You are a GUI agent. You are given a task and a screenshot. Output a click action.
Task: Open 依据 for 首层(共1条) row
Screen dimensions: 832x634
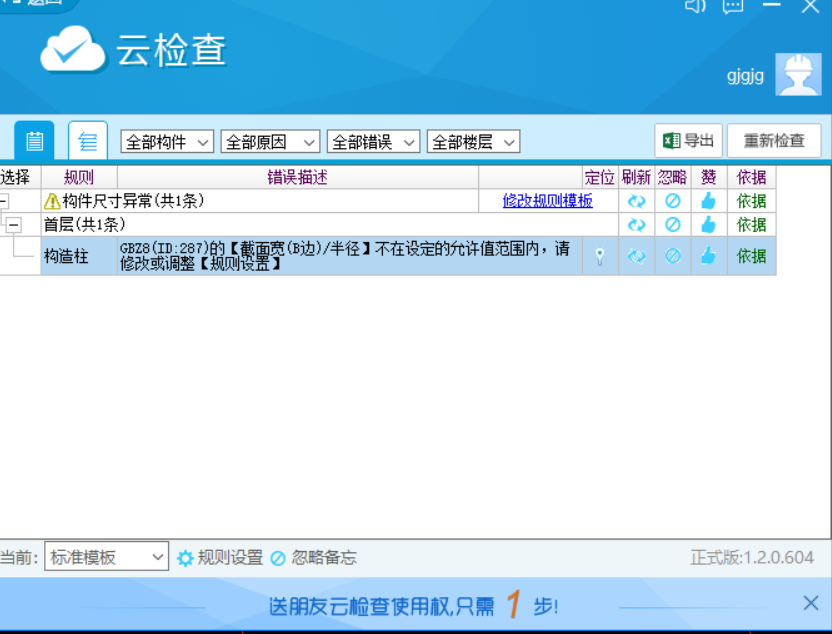tap(751, 225)
